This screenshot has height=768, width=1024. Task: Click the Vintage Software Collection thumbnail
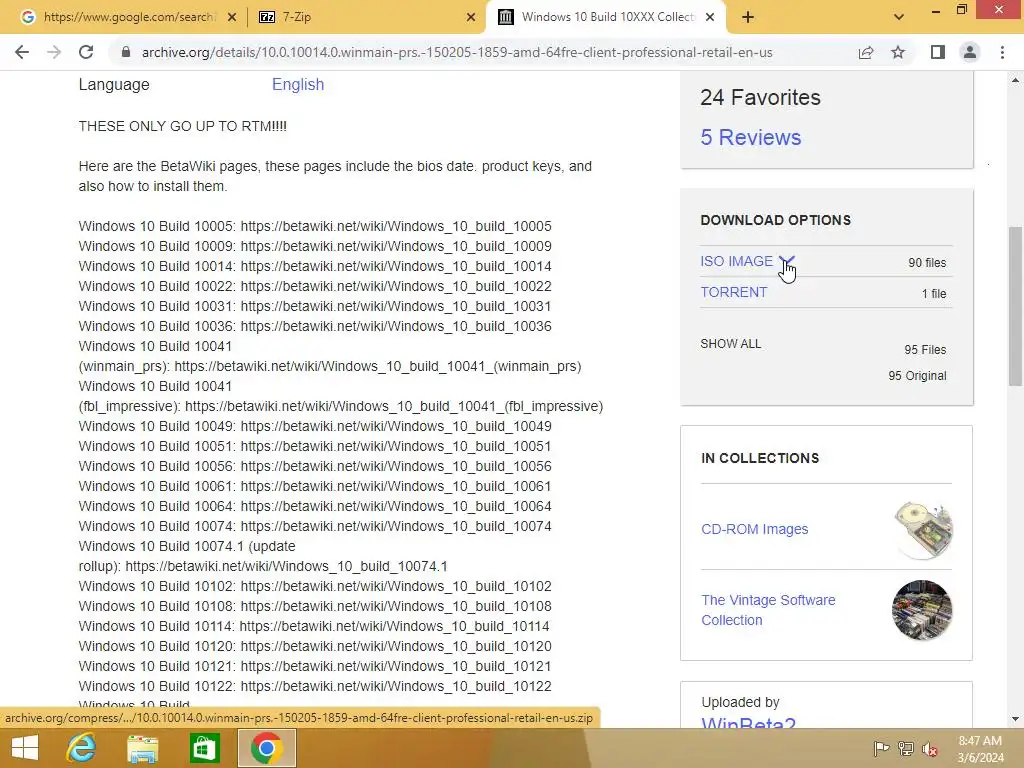pos(922,610)
